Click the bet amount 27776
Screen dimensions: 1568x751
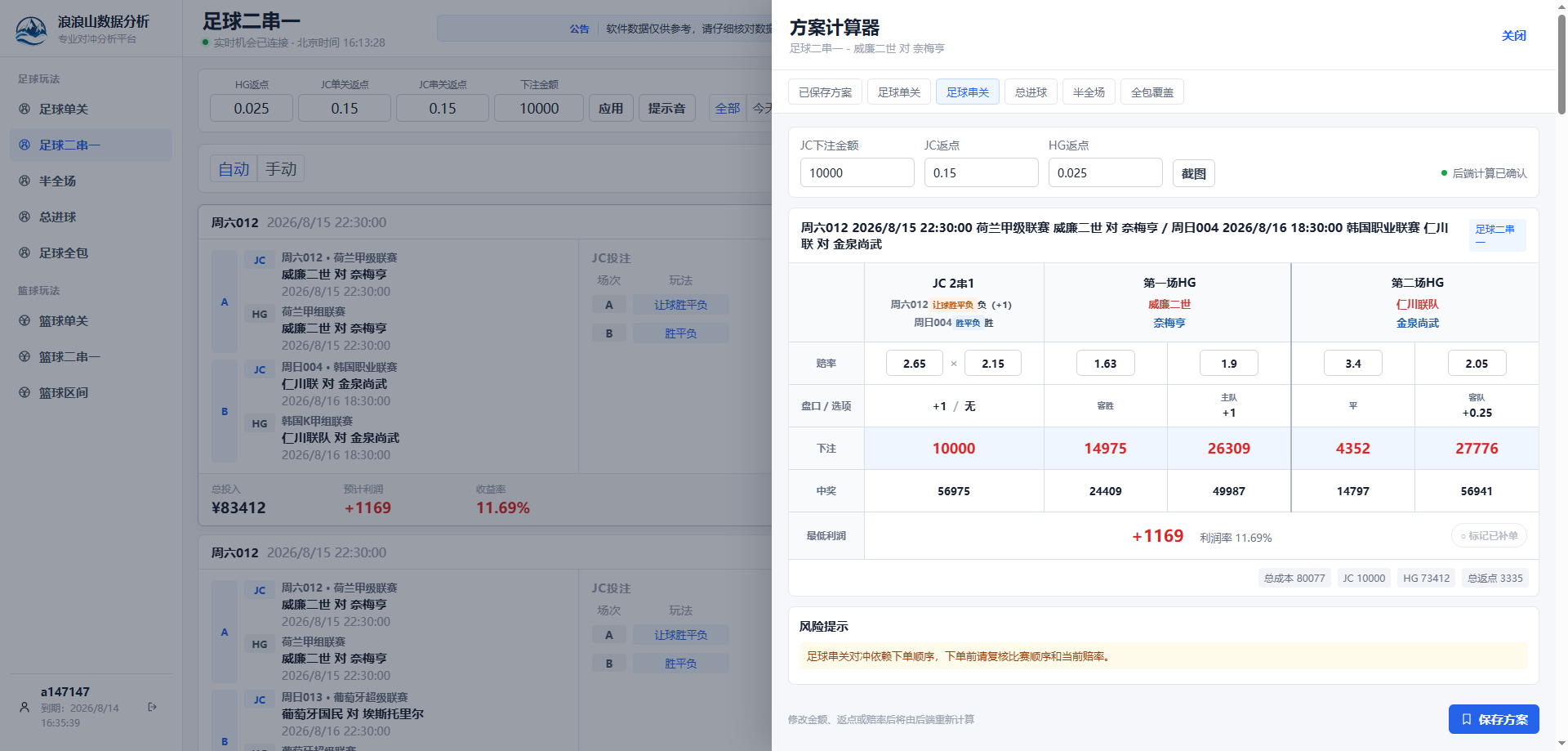click(1477, 449)
